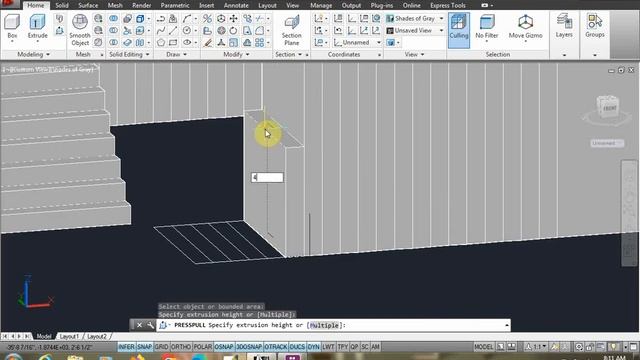The width and height of the screenshot is (640, 360).
Task: Open the Annotate ribbon tab
Action: point(236,5)
